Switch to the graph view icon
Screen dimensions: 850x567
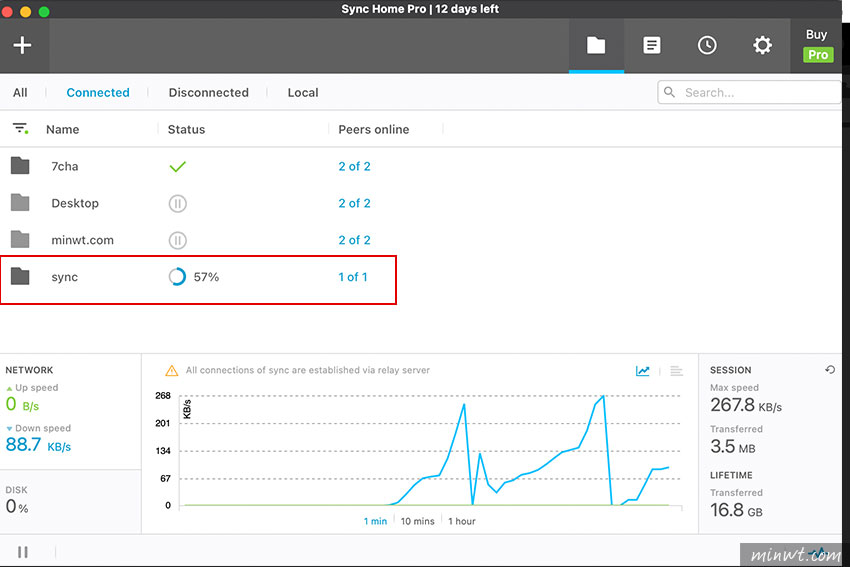642,371
